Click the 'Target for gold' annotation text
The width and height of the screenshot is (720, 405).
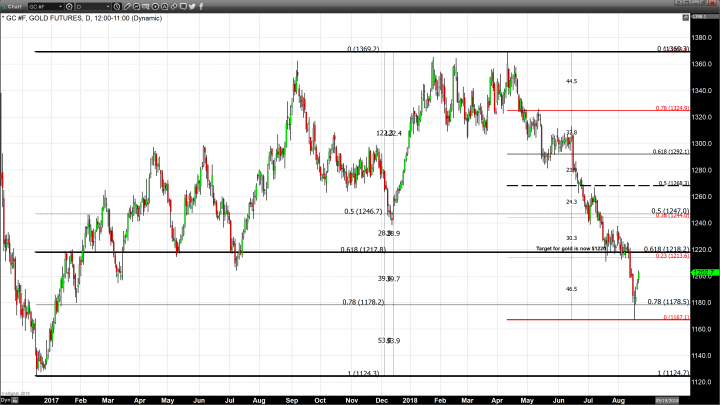[x=572, y=246]
